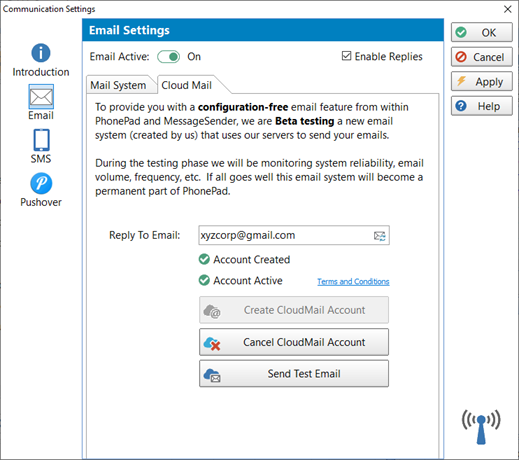Confirm settings with the OK button
The image size is (519, 460).
[x=482, y=32]
